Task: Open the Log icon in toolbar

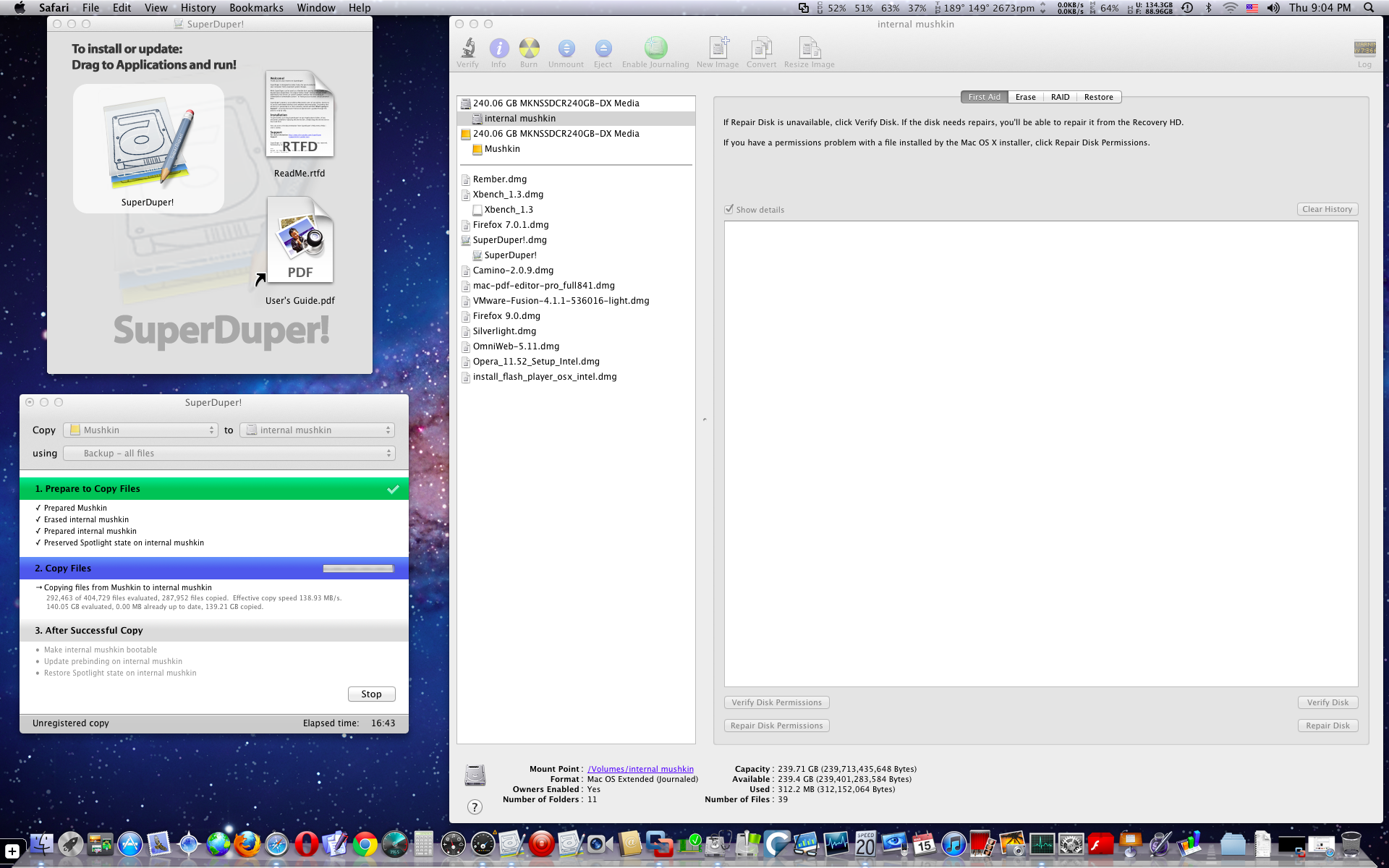Action: click(x=1364, y=48)
